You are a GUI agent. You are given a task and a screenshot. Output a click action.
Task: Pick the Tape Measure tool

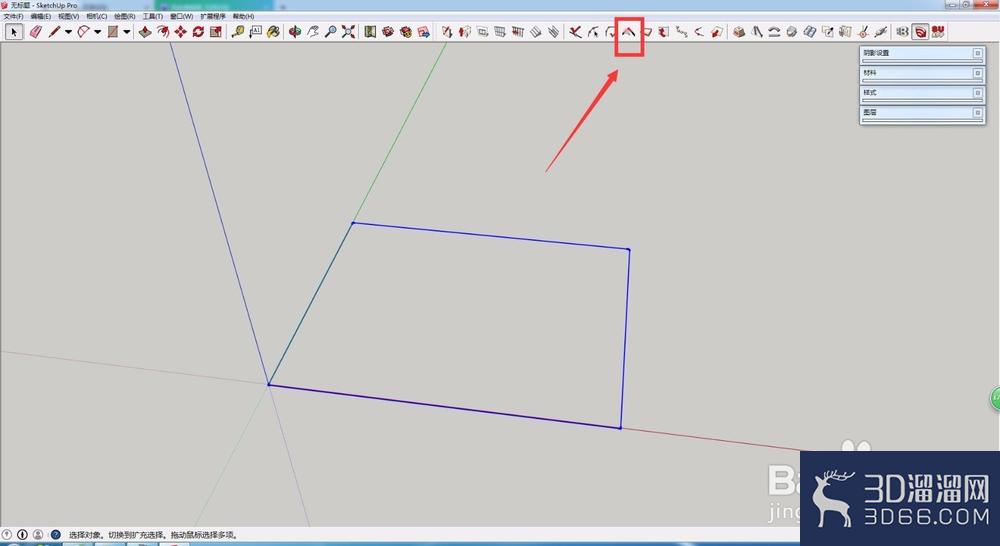point(238,31)
